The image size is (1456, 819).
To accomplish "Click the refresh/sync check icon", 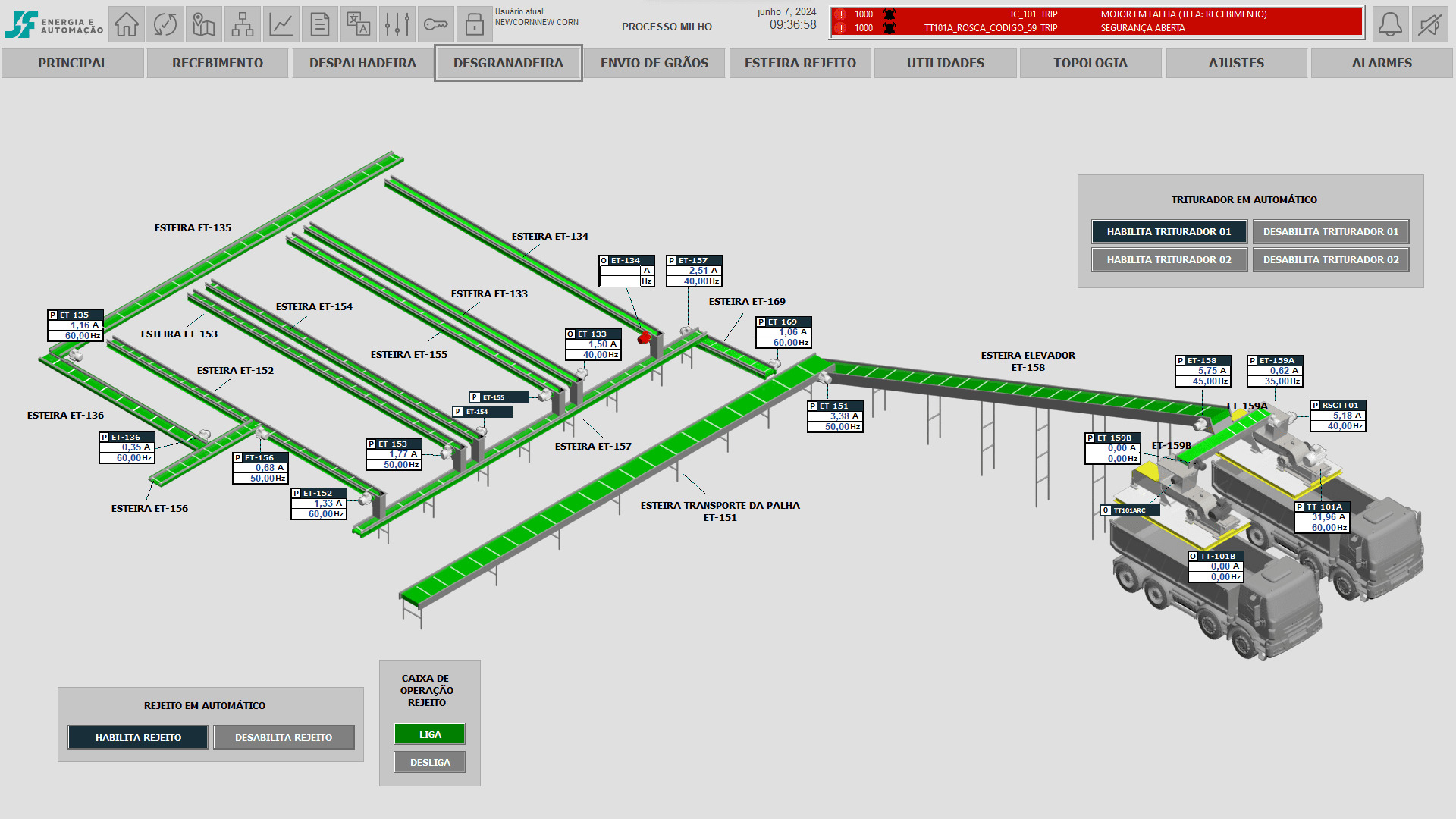I will (165, 24).
